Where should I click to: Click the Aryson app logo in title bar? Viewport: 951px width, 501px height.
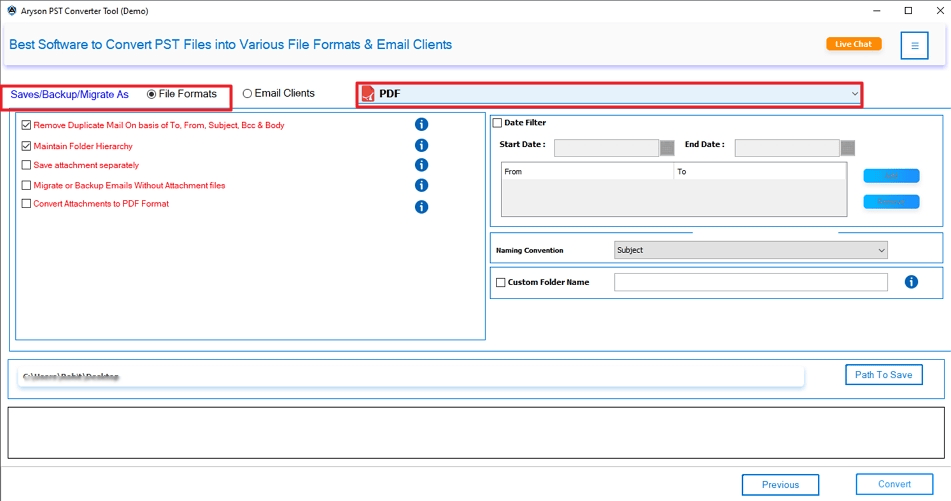pos(12,10)
